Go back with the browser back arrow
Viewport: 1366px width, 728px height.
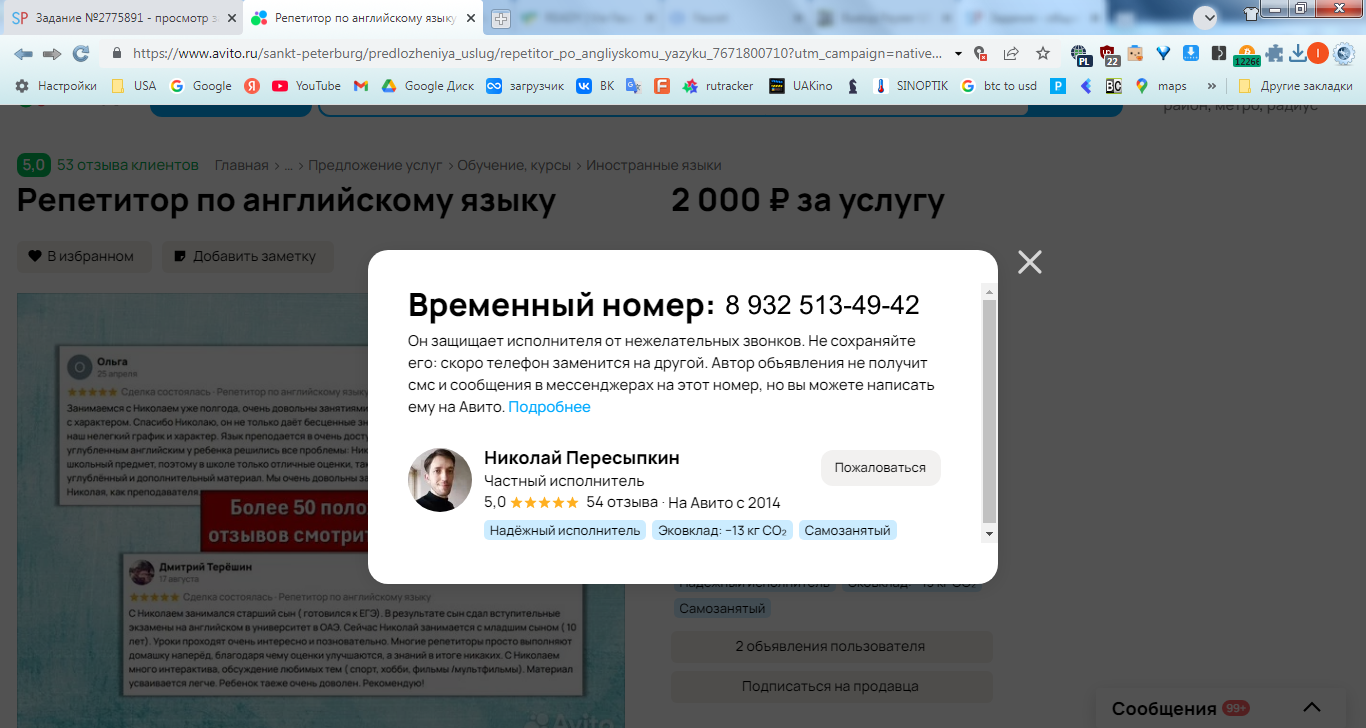(x=23, y=53)
